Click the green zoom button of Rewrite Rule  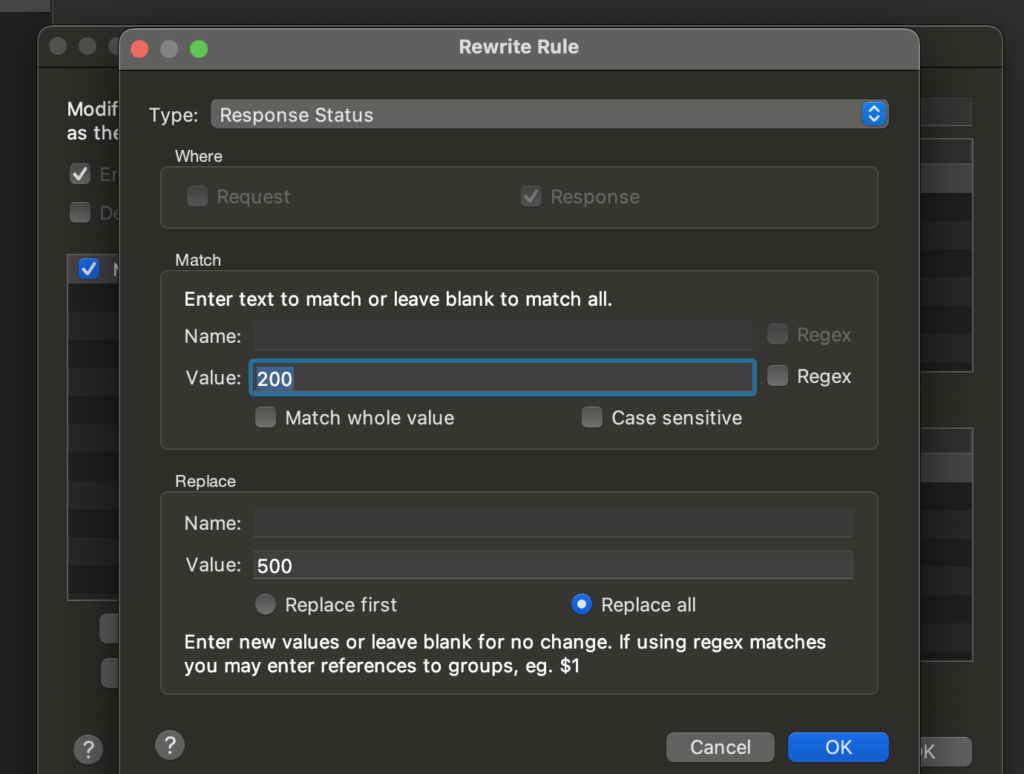pos(198,48)
